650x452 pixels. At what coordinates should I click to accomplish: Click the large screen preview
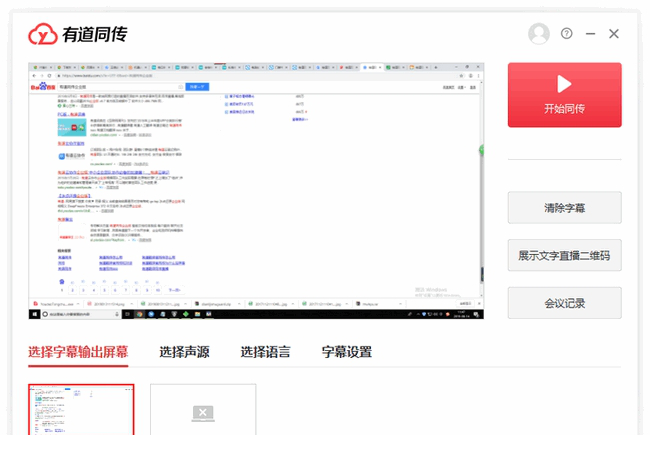pyautogui.click(x=256, y=191)
